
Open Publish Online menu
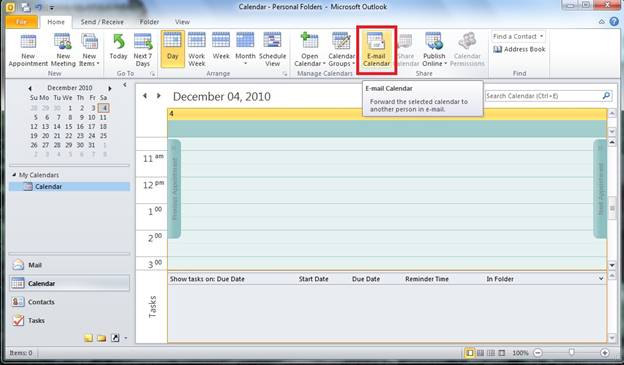coord(434,50)
